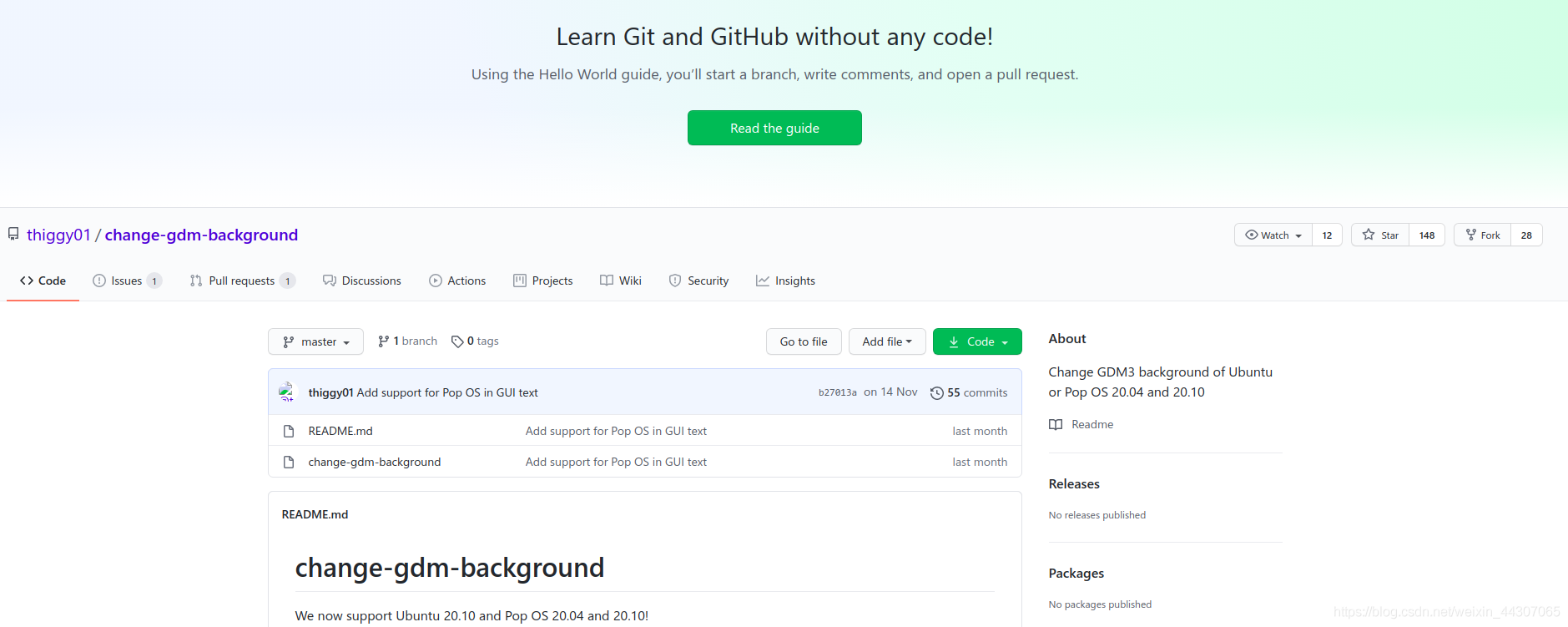Click the 'No packages published' text

tap(1100, 604)
